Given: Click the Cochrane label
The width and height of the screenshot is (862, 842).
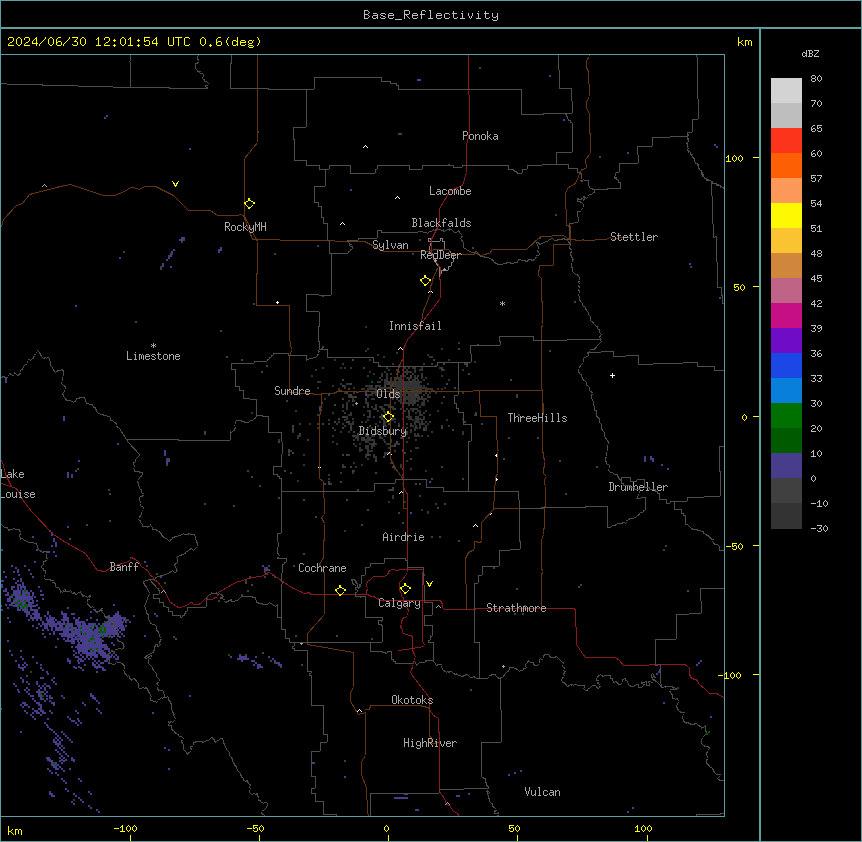Looking at the screenshot, I should 322,568.
